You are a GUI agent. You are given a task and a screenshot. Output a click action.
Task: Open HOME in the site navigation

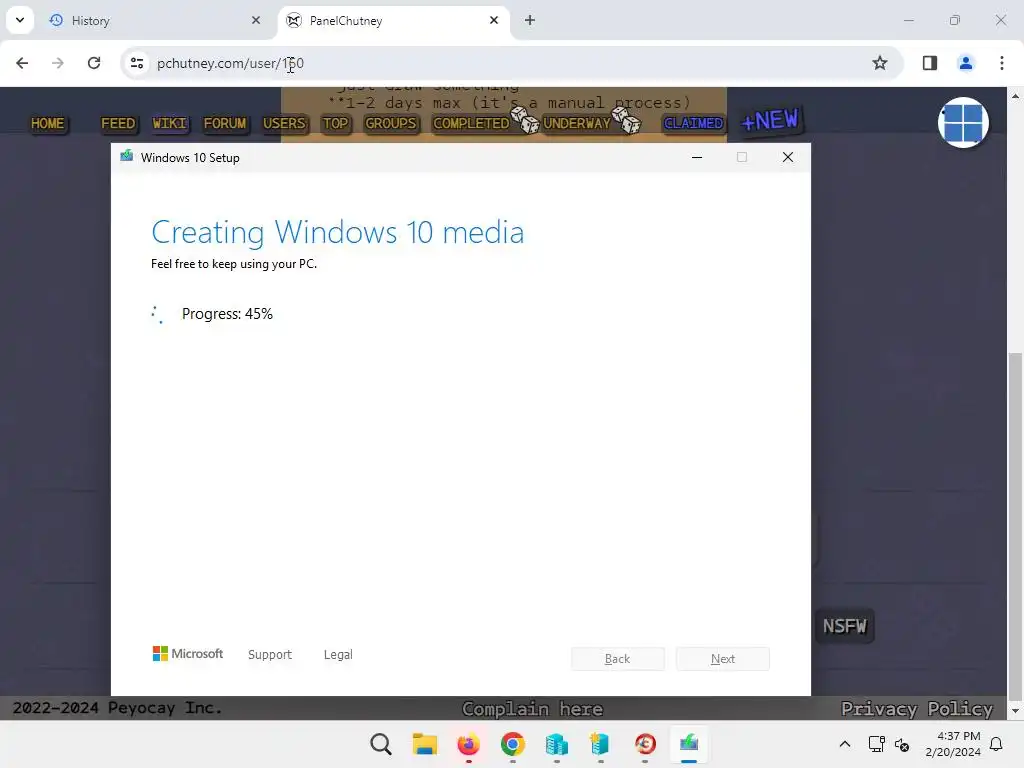(48, 123)
